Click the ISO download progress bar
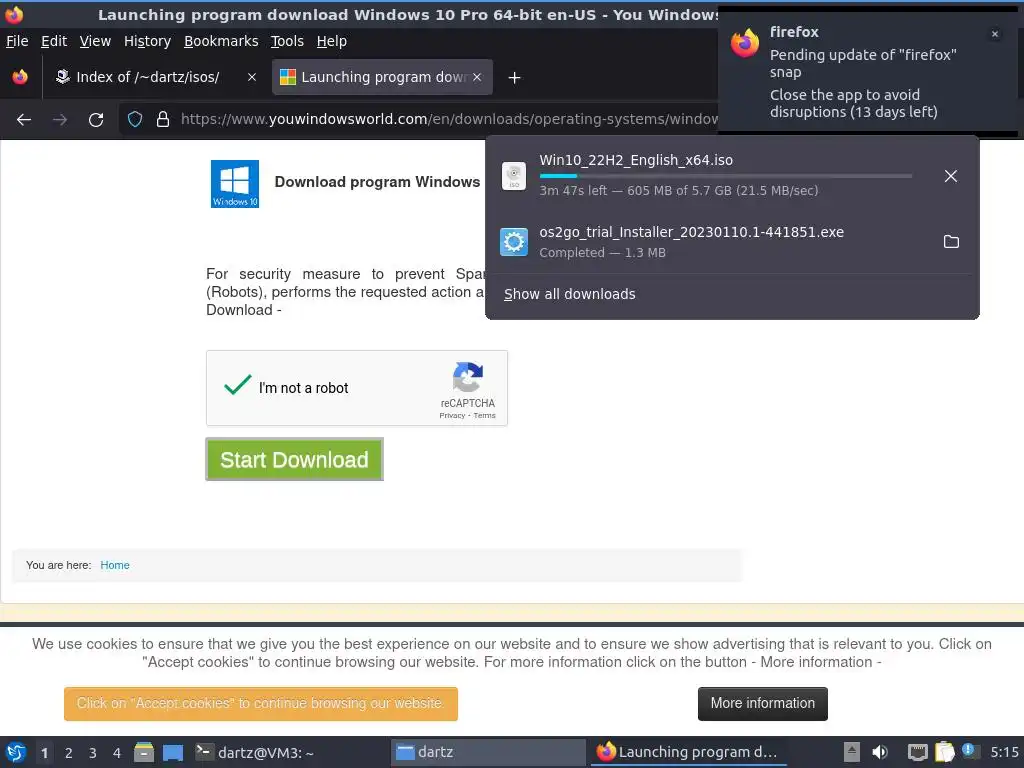1024x768 pixels. [x=726, y=176]
